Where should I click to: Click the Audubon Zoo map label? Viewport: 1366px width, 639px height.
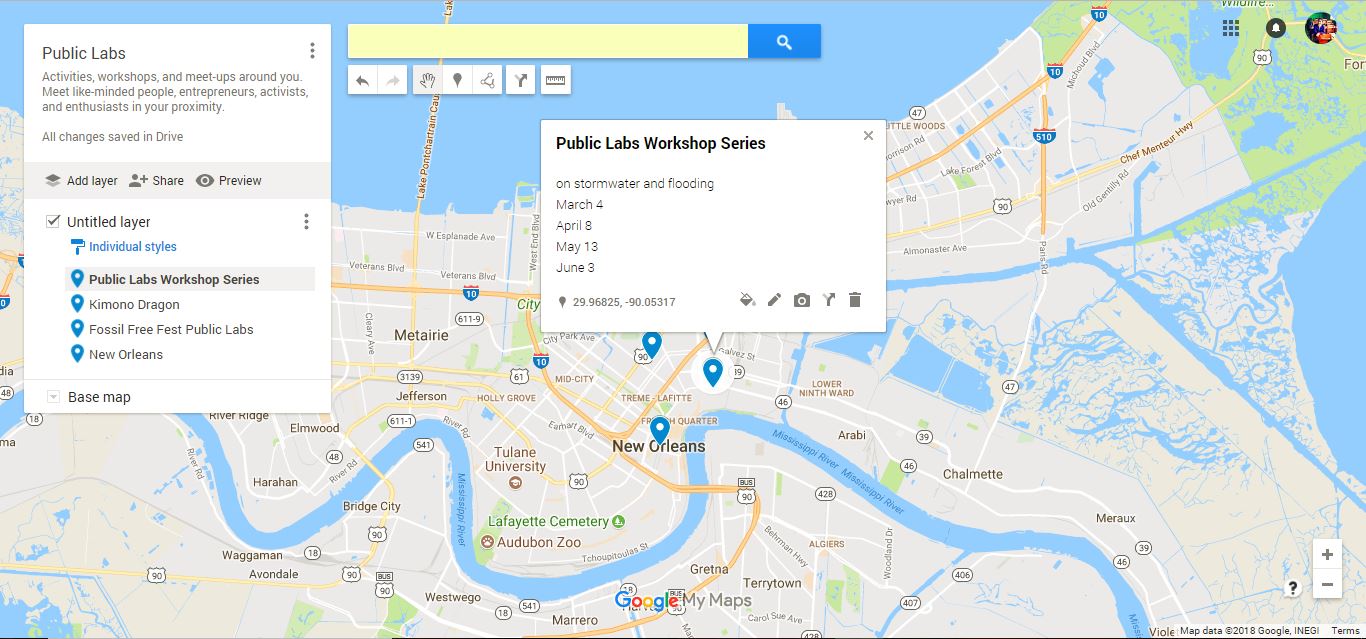coord(540,542)
